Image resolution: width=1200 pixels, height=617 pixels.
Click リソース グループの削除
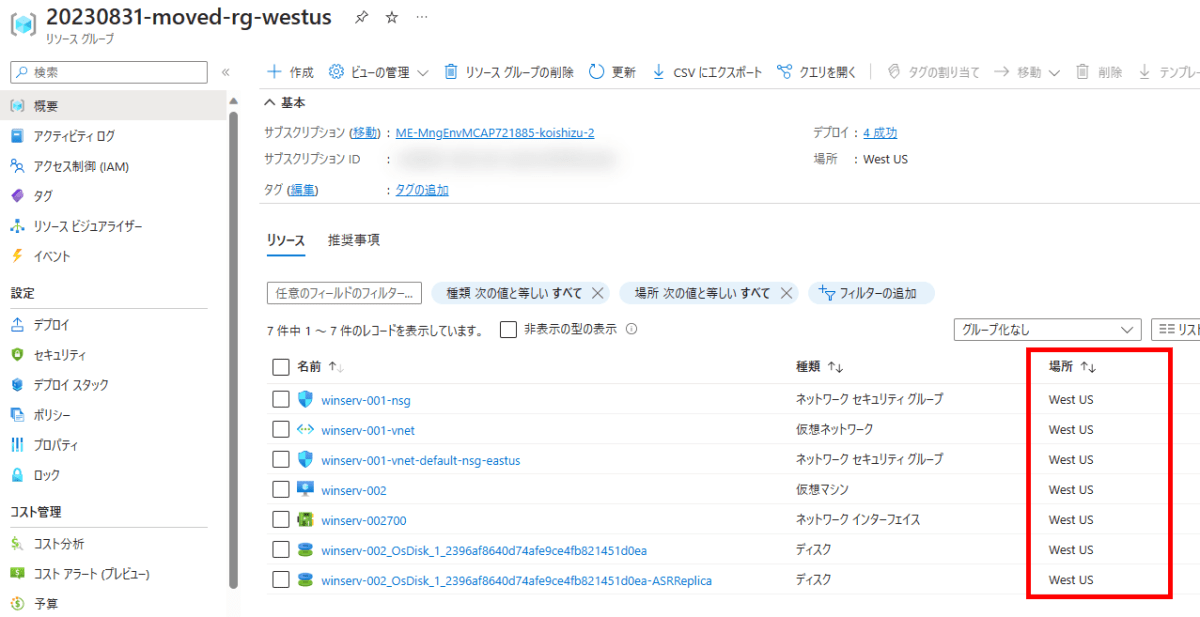(x=509, y=72)
